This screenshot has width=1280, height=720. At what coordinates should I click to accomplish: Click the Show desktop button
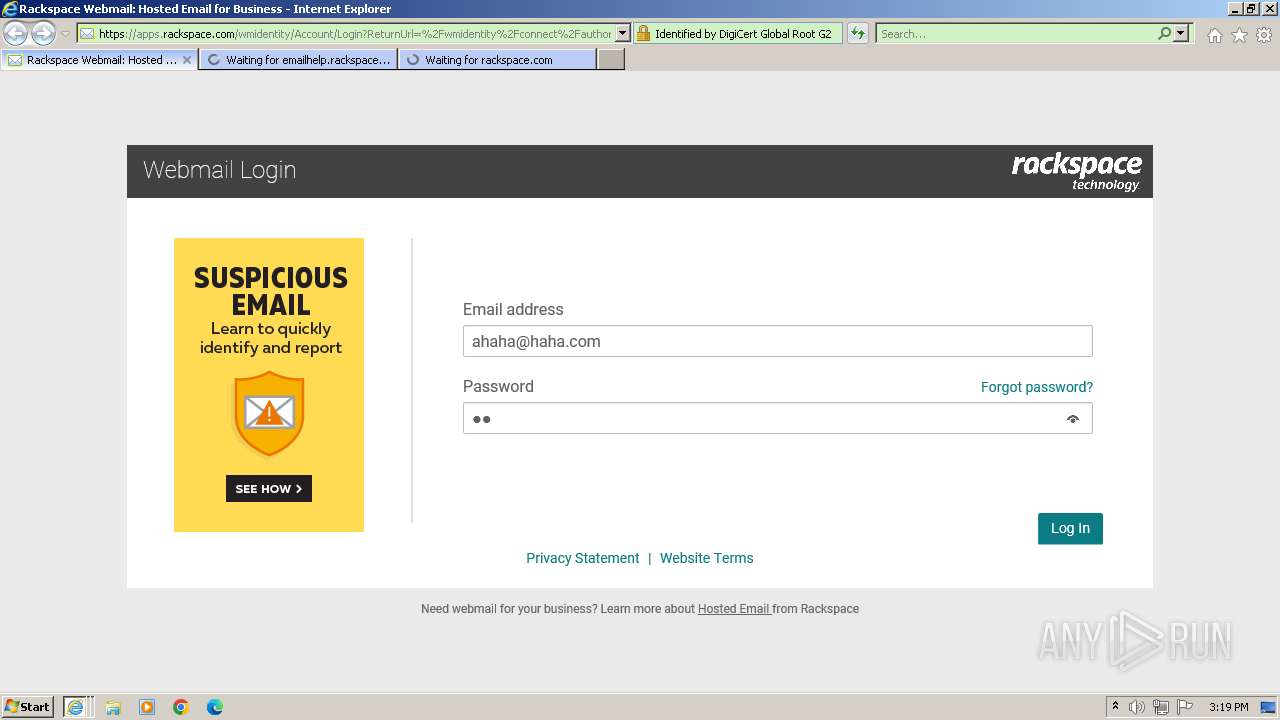[x=1268, y=707]
